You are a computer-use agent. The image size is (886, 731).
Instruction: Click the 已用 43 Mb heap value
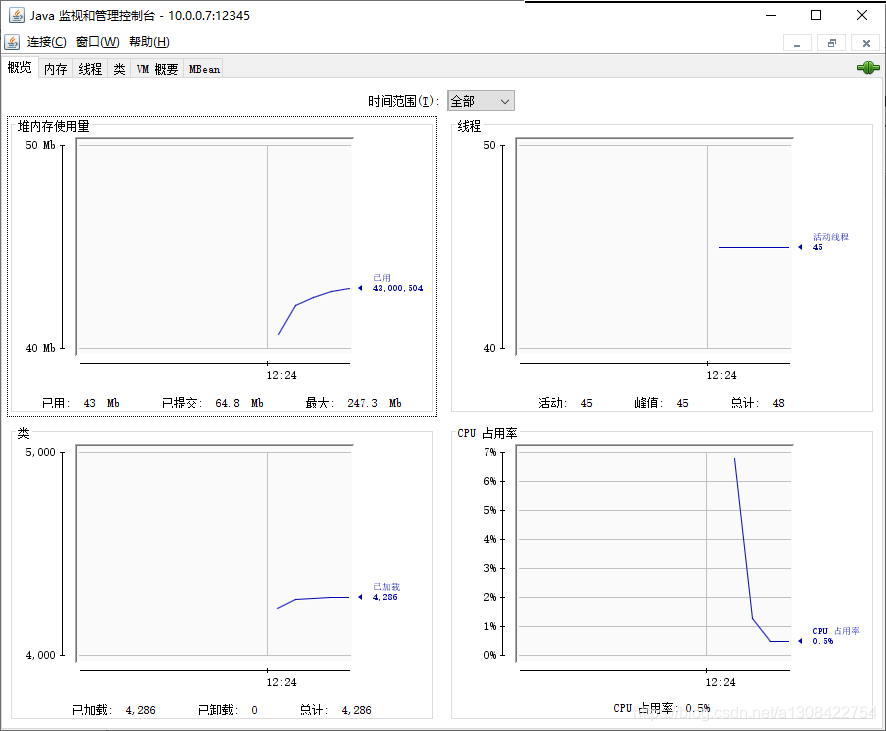[x=80, y=403]
